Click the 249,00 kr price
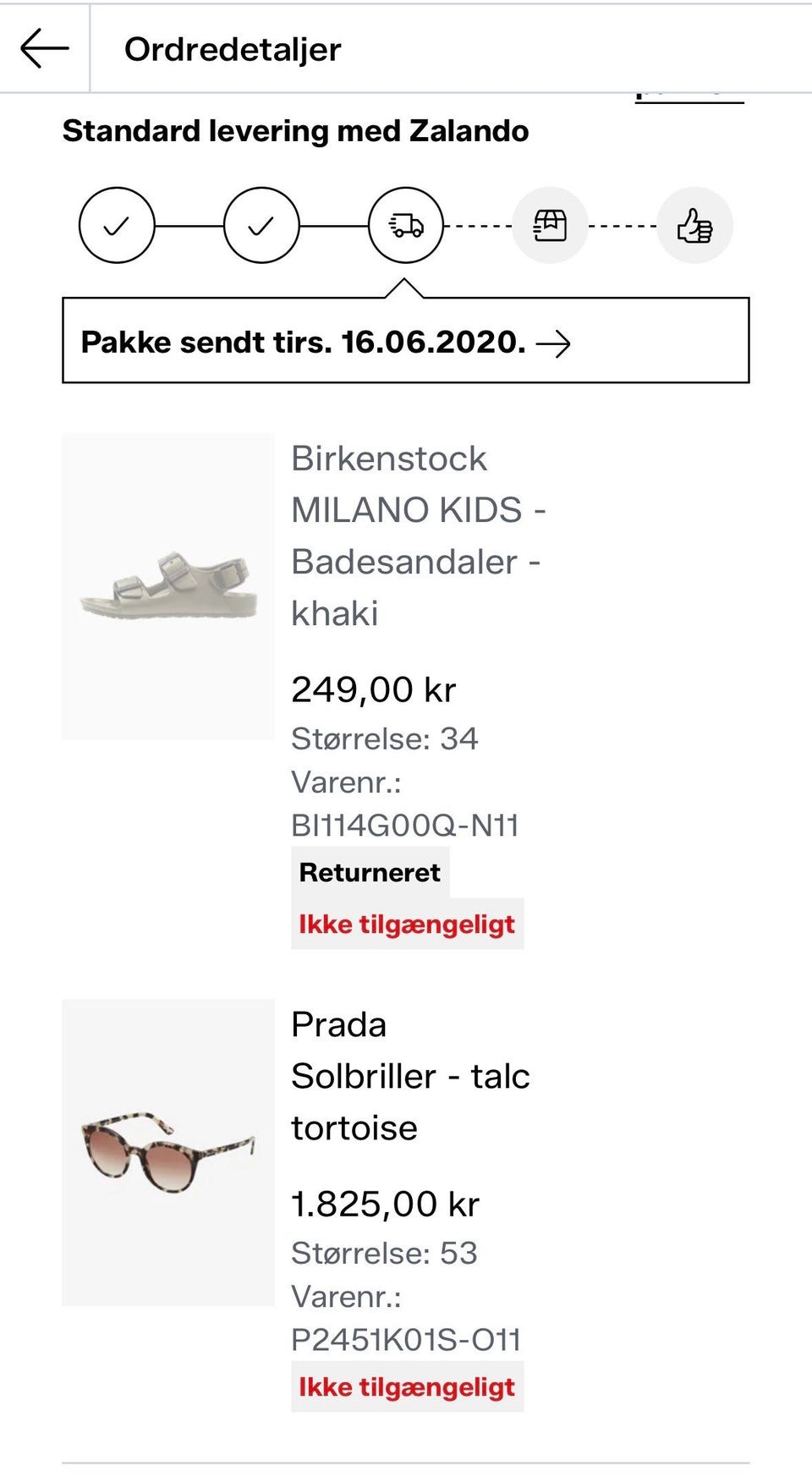Viewport: 812px width, 1482px height. tap(373, 689)
